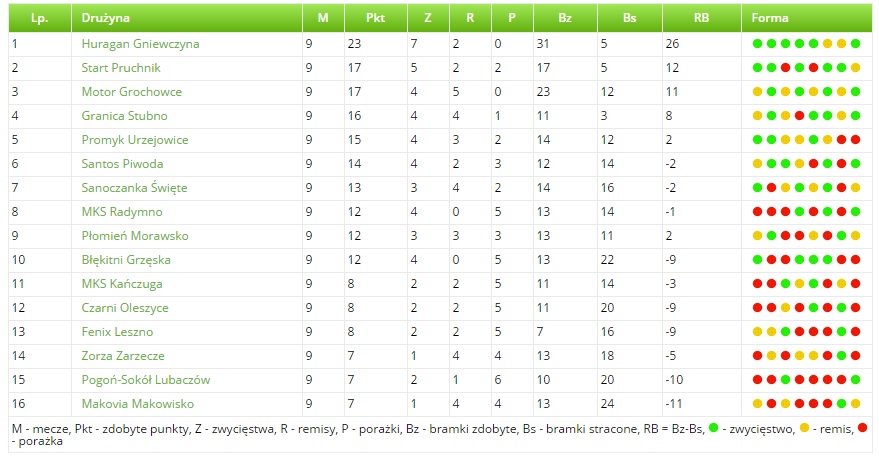Click the Drużyna column header
The width and height of the screenshot is (879, 460).
106,18
